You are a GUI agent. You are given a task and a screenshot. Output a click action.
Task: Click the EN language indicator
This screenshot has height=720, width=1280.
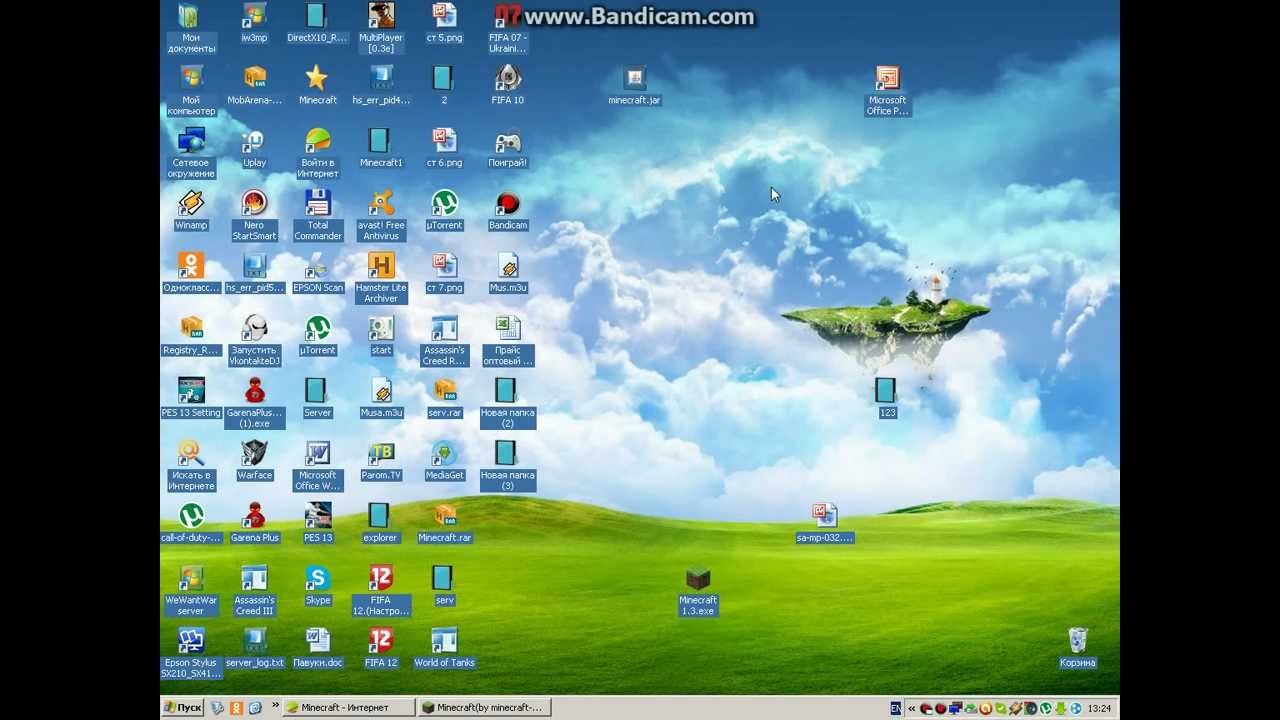point(896,708)
